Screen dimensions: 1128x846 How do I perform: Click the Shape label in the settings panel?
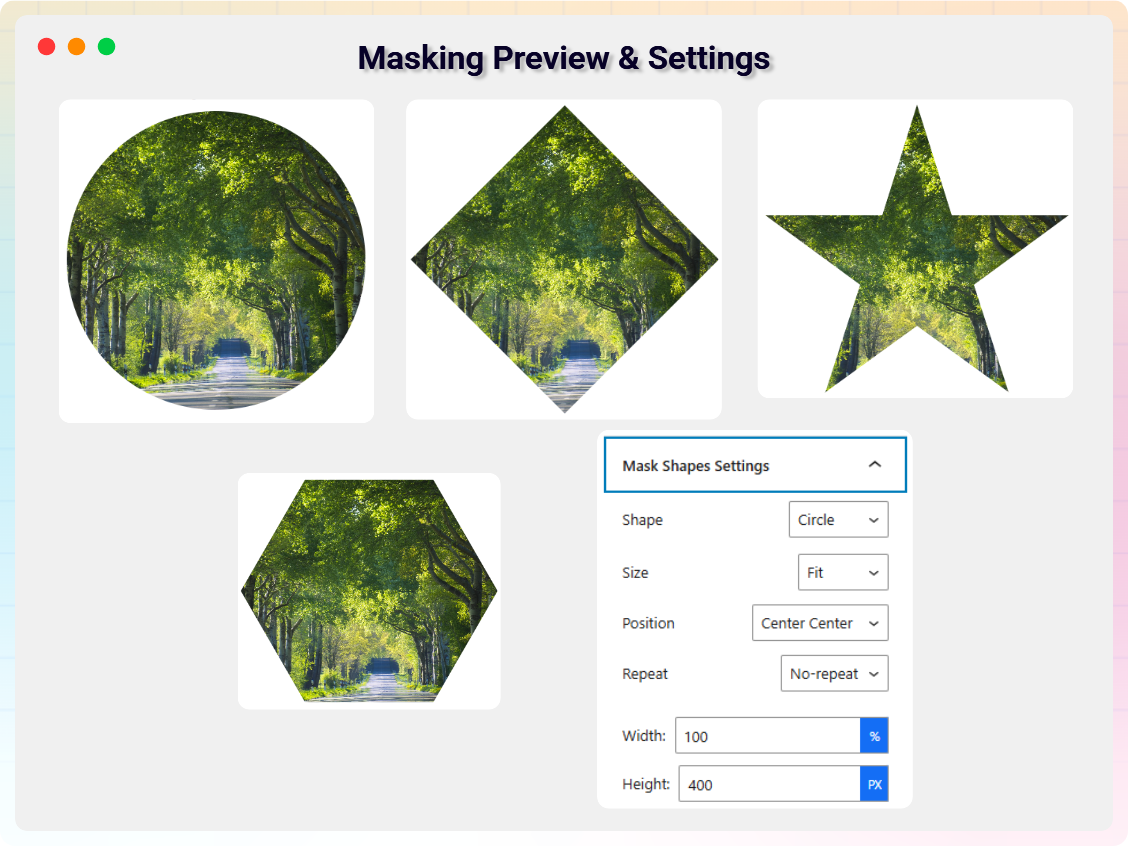[642, 520]
